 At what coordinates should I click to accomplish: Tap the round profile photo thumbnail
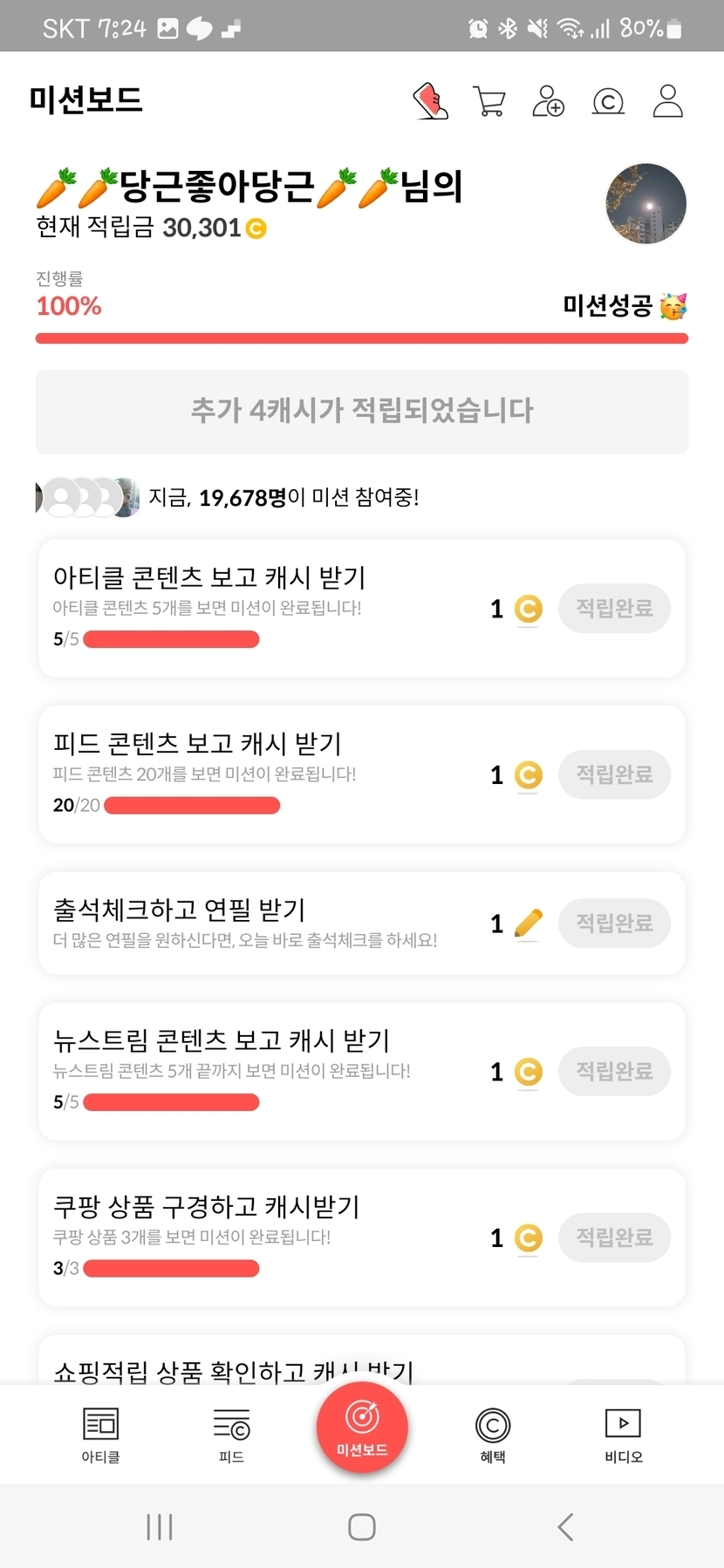(646, 204)
